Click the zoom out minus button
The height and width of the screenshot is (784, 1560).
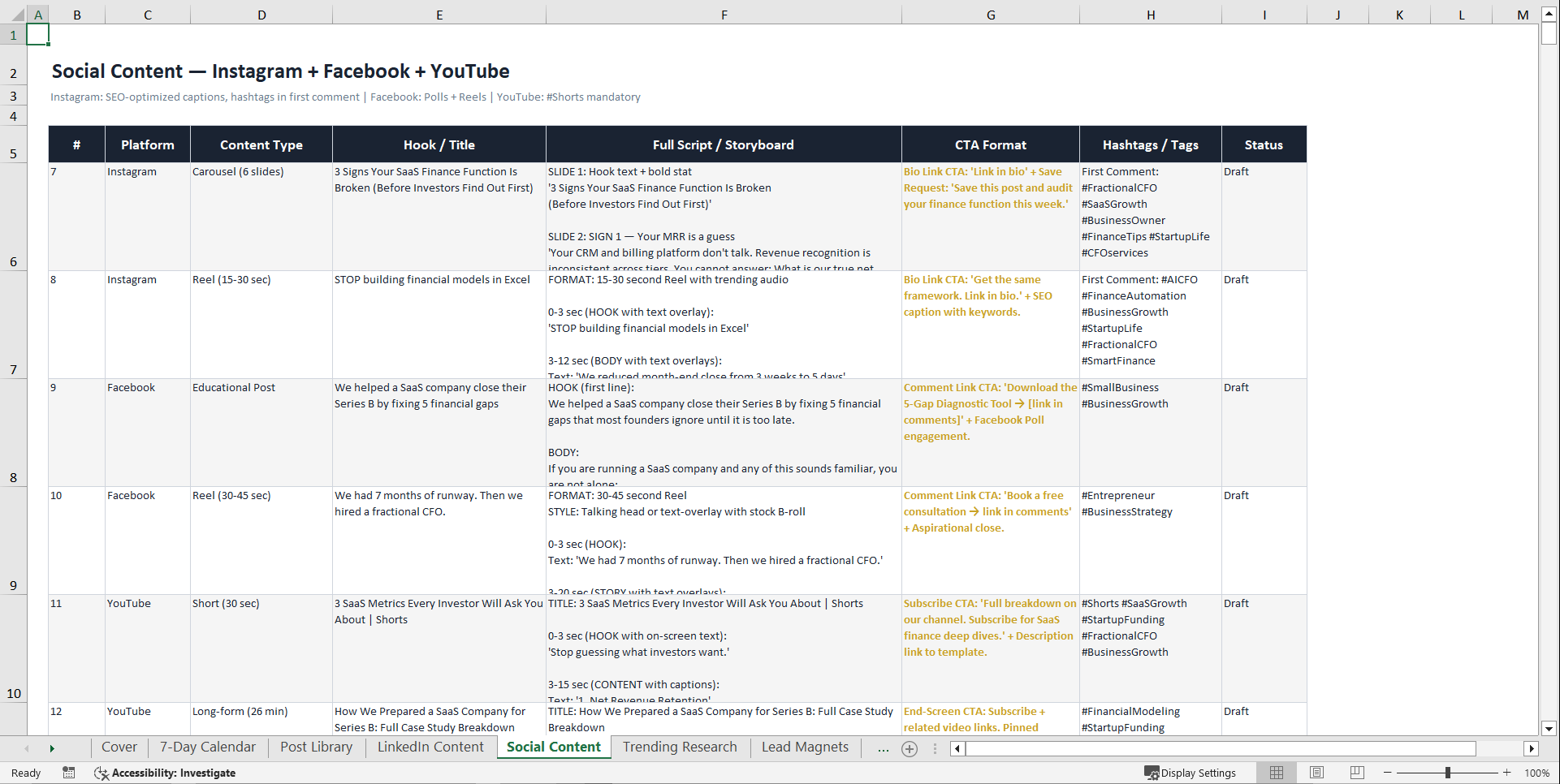tap(1388, 773)
